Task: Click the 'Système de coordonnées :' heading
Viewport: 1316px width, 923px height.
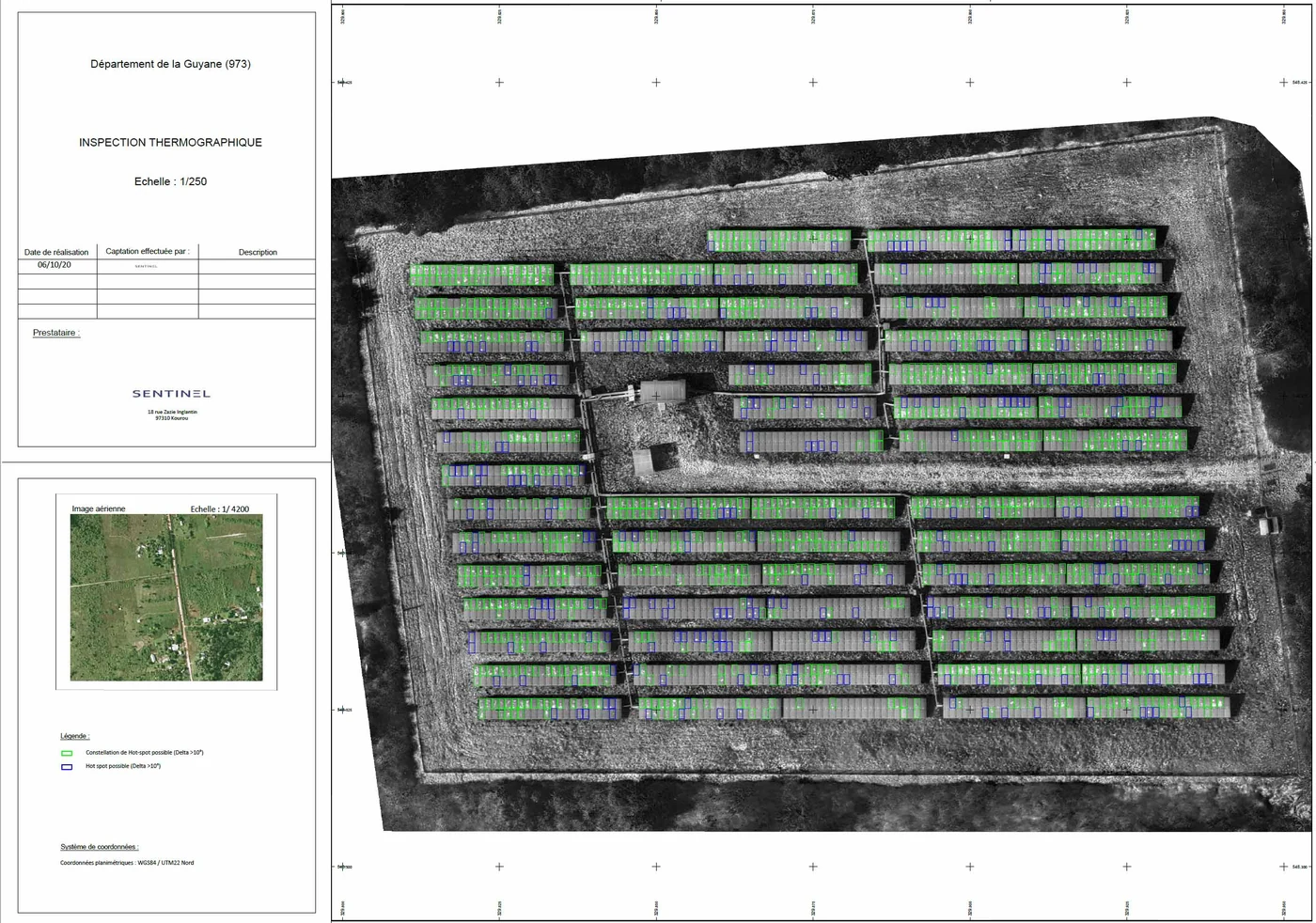Action: pos(100,847)
